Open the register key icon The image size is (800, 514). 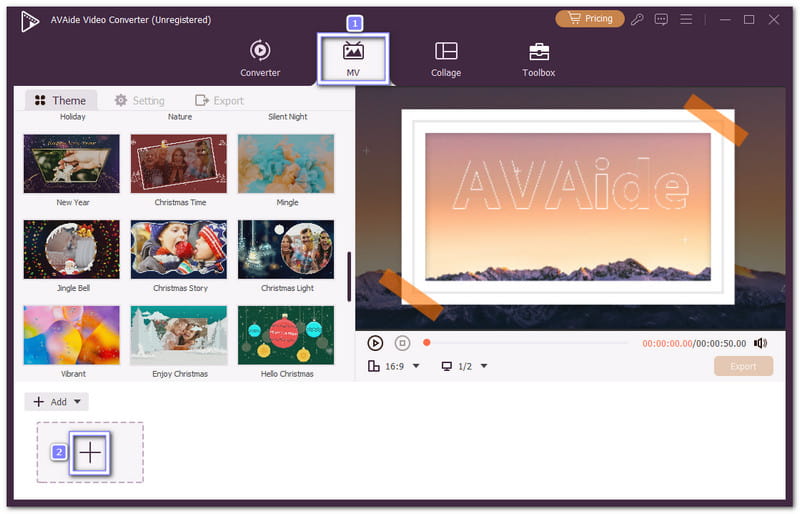click(x=637, y=19)
